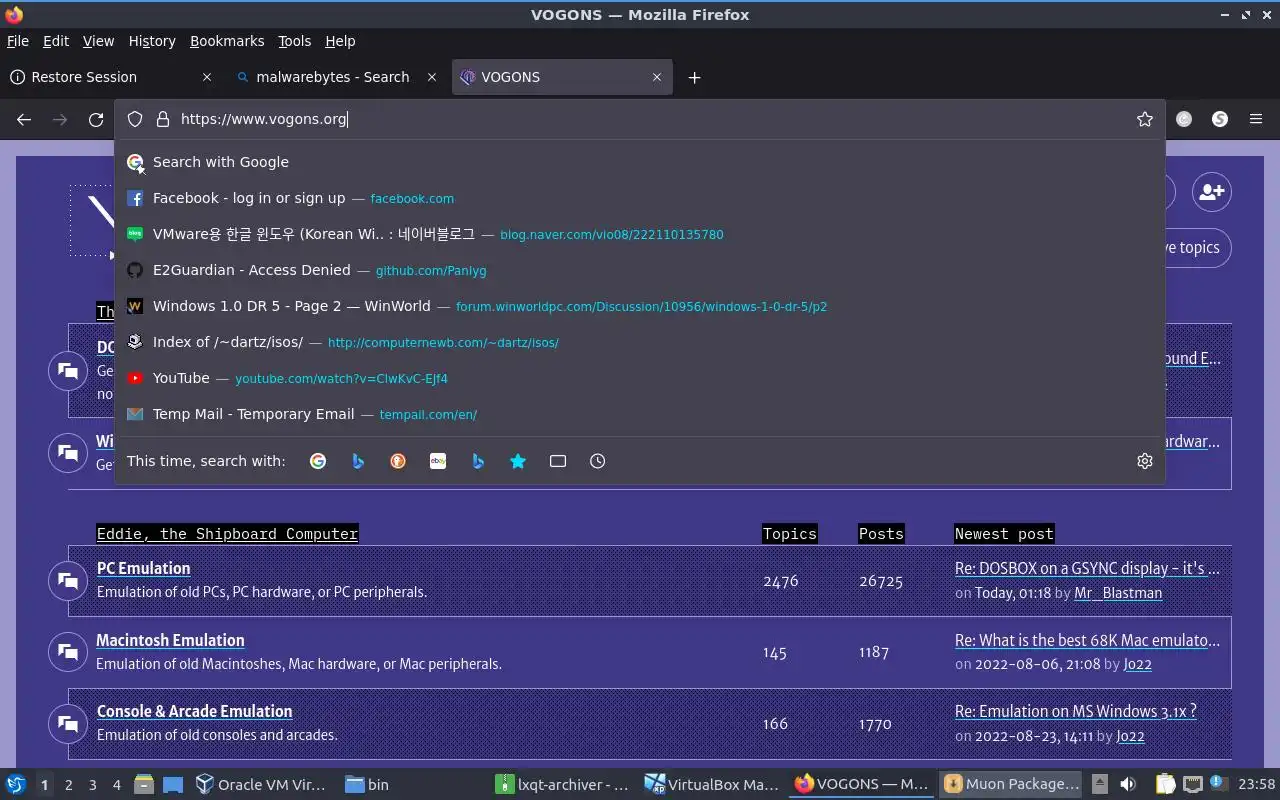Close the VOGONS tab
This screenshot has width=1280, height=800.
coord(657,77)
